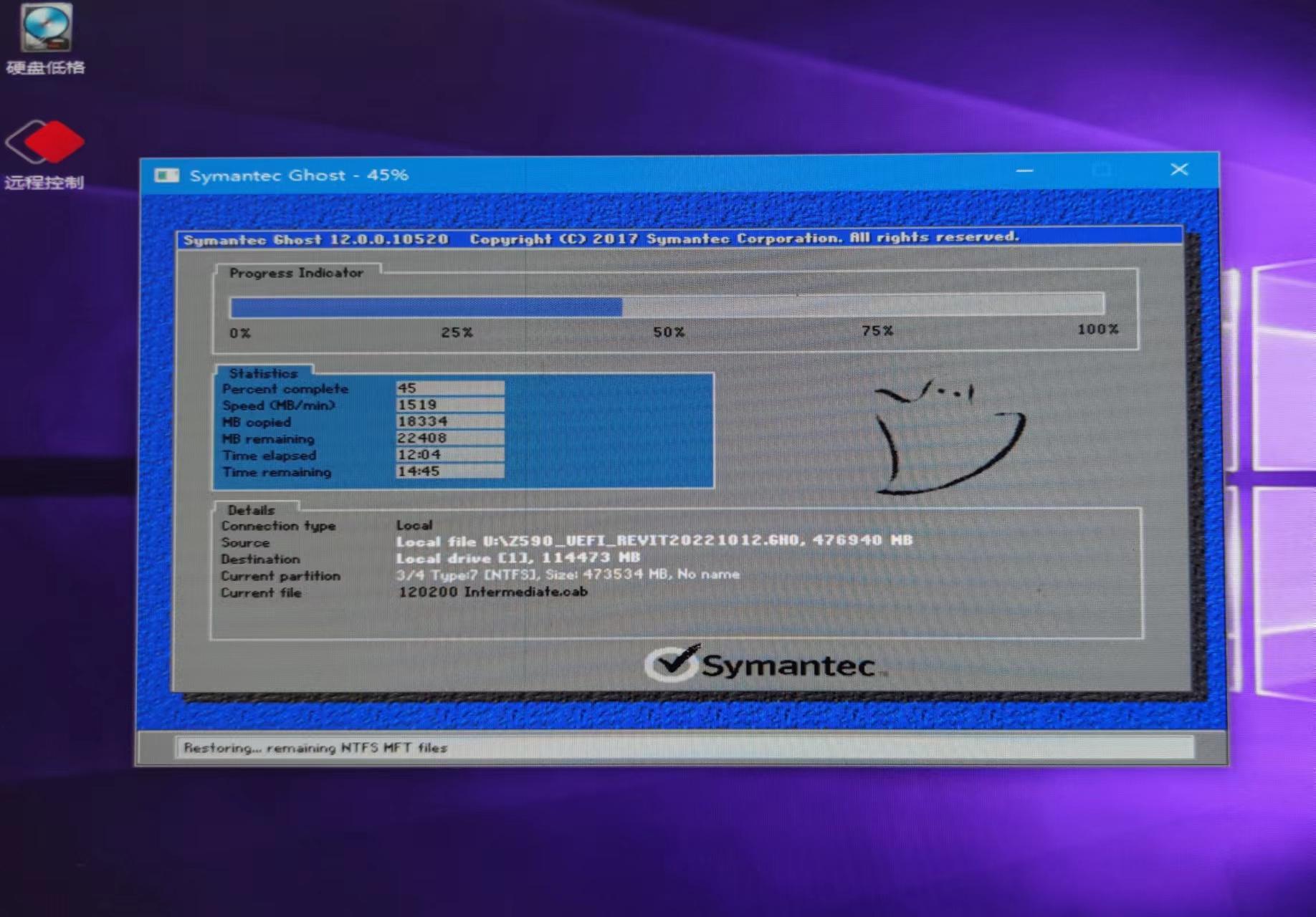Open the 远程控制 desktop icon

[x=44, y=154]
